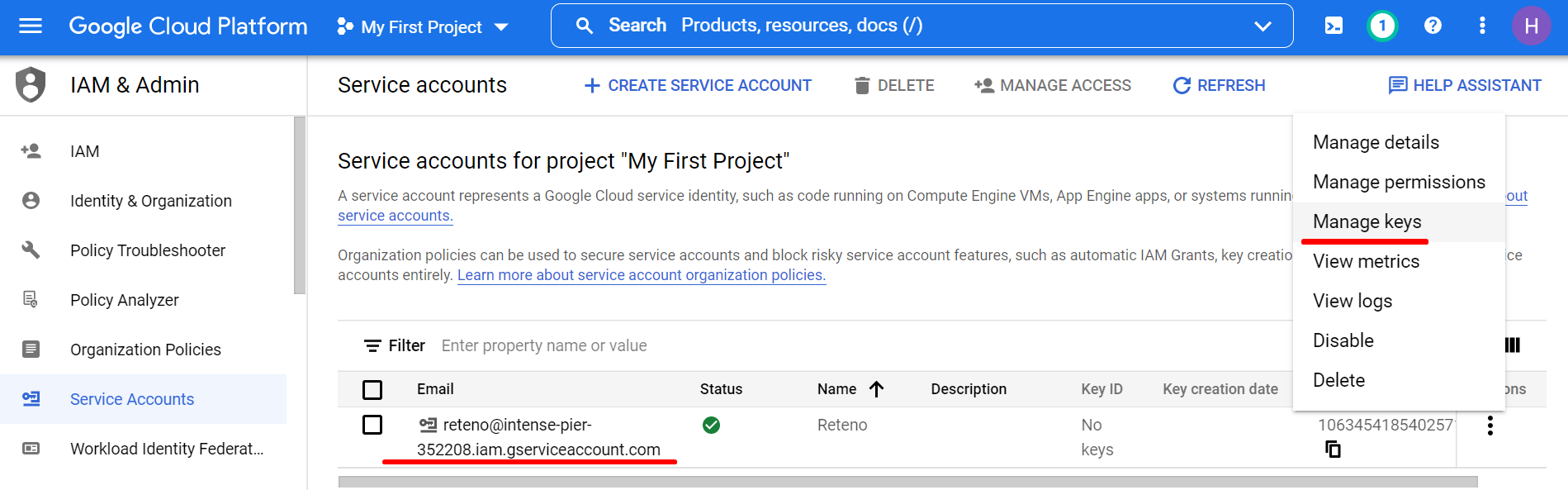Open the notifications badge
This screenshot has width=1568, height=490.
pyautogui.click(x=1382, y=26)
